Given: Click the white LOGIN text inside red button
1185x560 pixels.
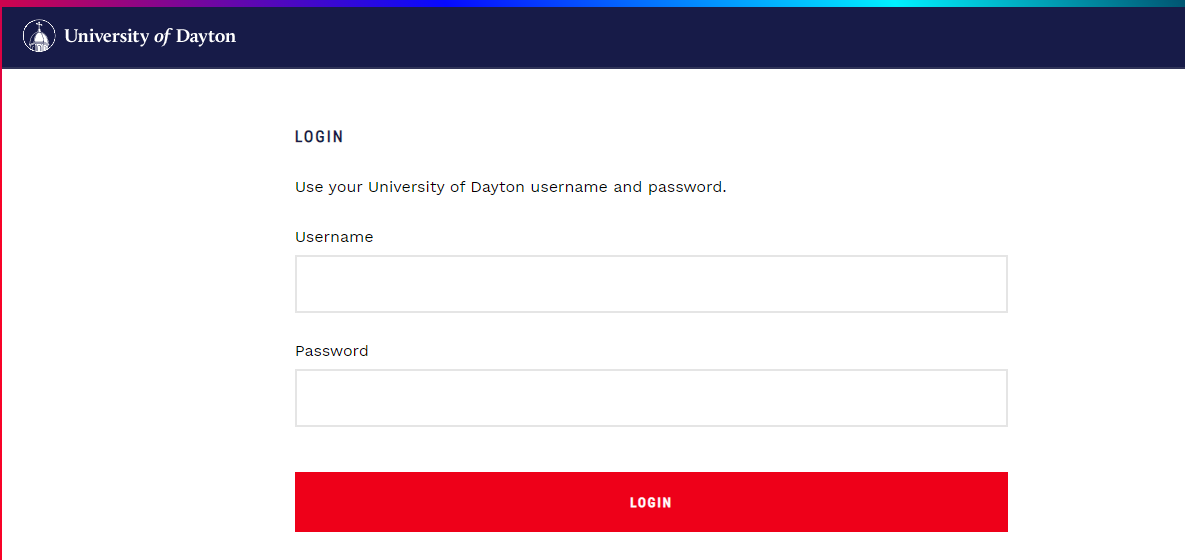Looking at the screenshot, I should [651, 503].
